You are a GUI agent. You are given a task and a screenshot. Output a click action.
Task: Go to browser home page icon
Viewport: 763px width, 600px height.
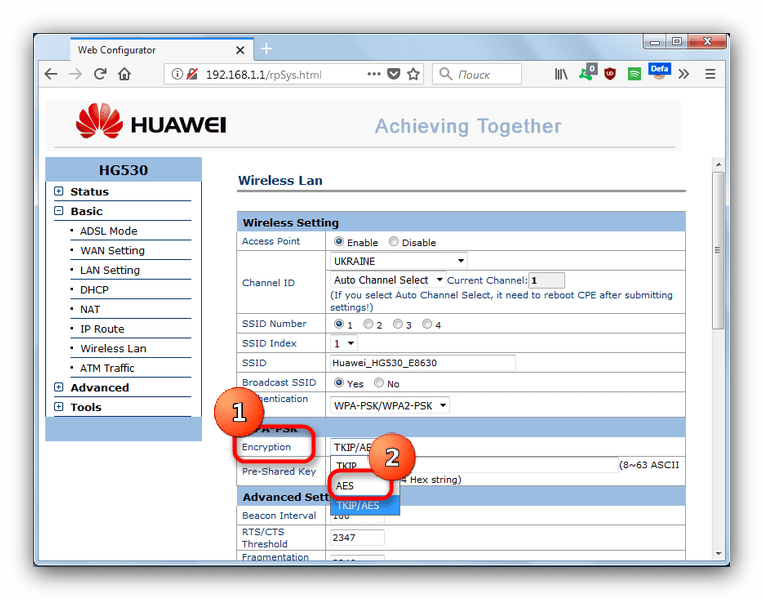(x=125, y=74)
